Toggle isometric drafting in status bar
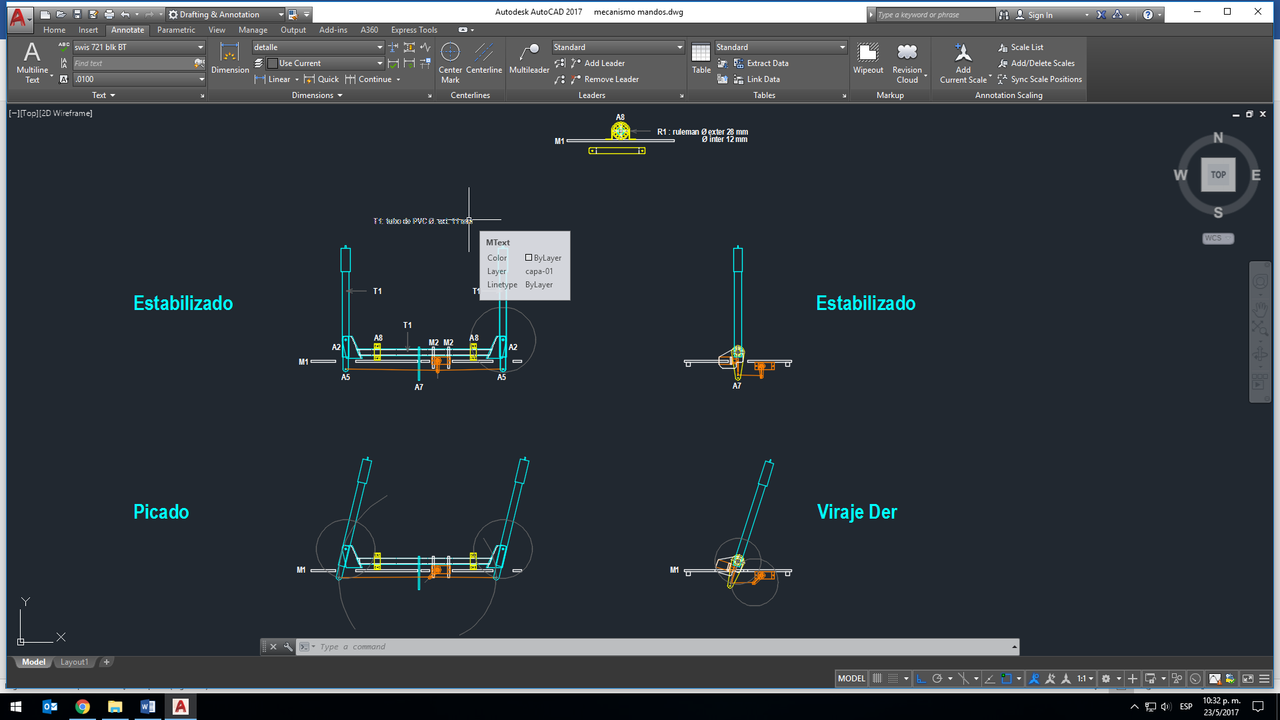 964,678
